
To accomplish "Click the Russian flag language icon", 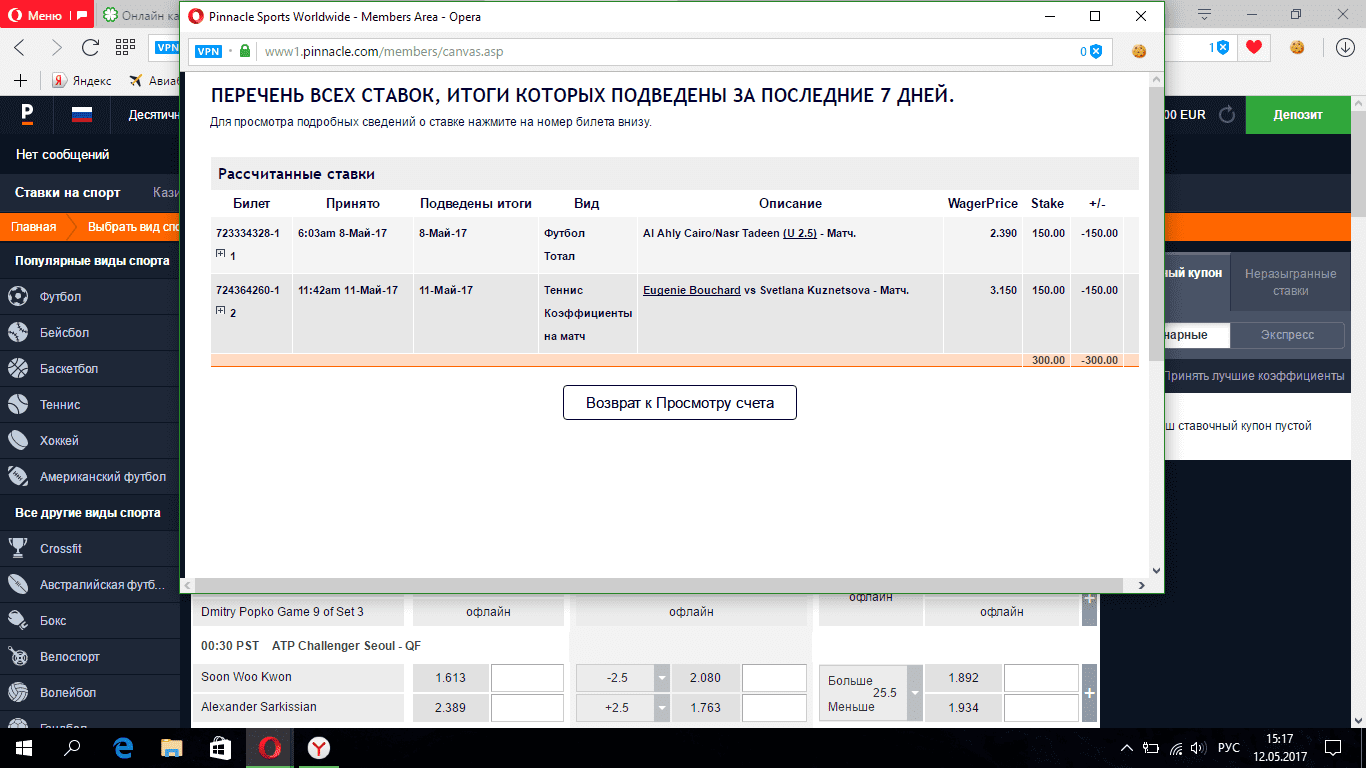I will pos(82,115).
